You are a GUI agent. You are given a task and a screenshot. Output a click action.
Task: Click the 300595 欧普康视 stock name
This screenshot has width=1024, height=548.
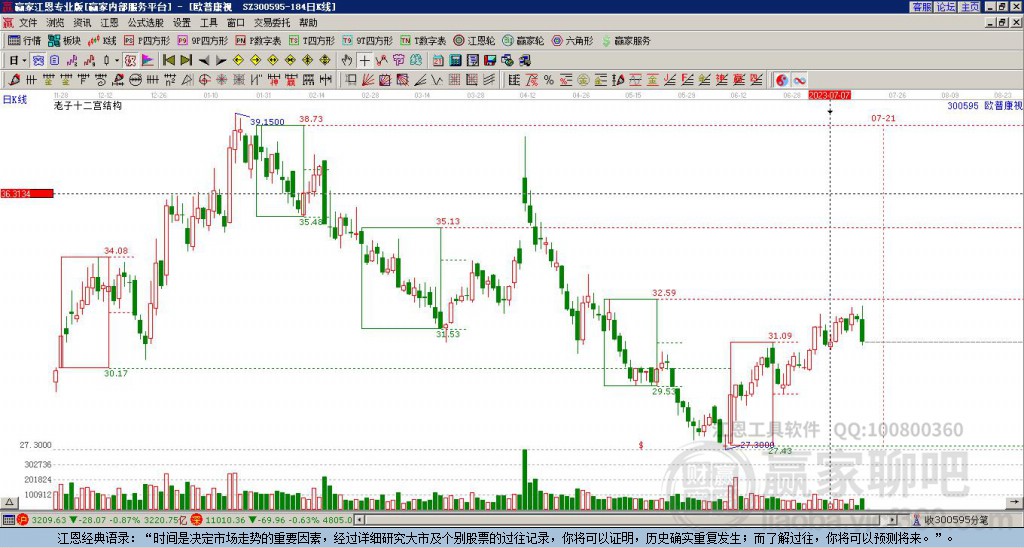tap(984, 105)
